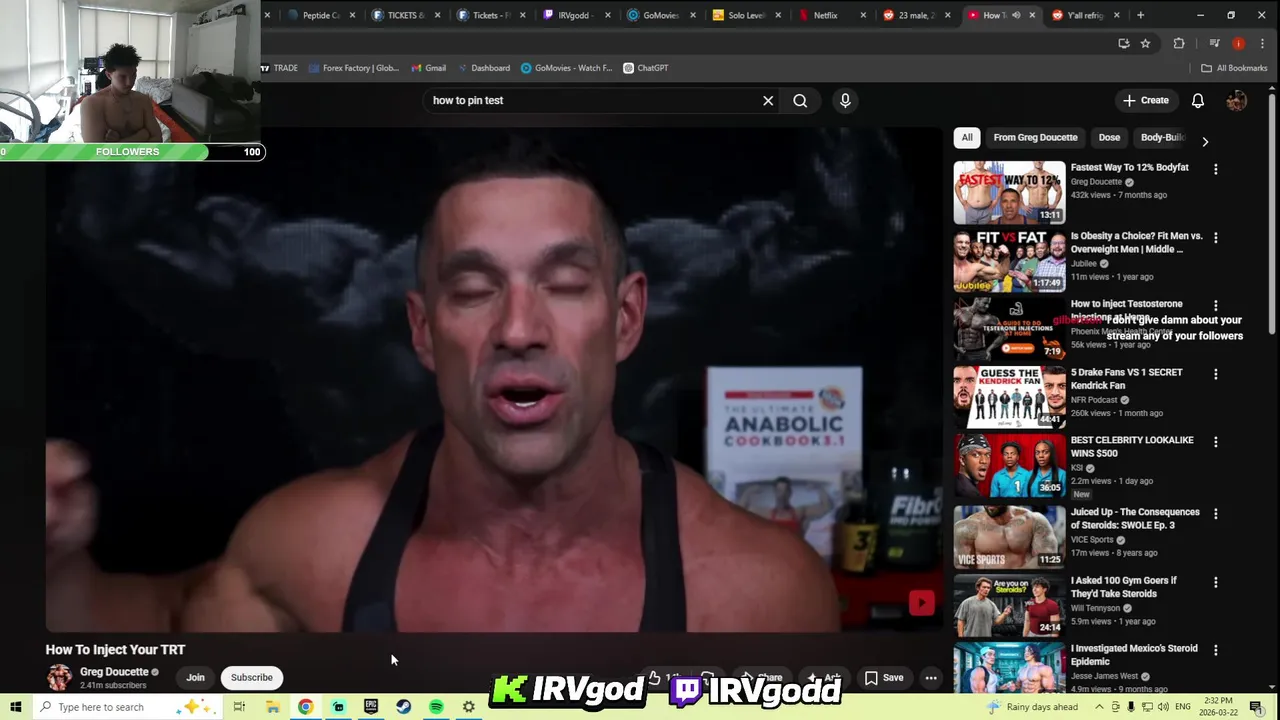This screenshot has height=720, width=1280.
Task: Click the Subscribe button
Action: click(x=252, y=678)
